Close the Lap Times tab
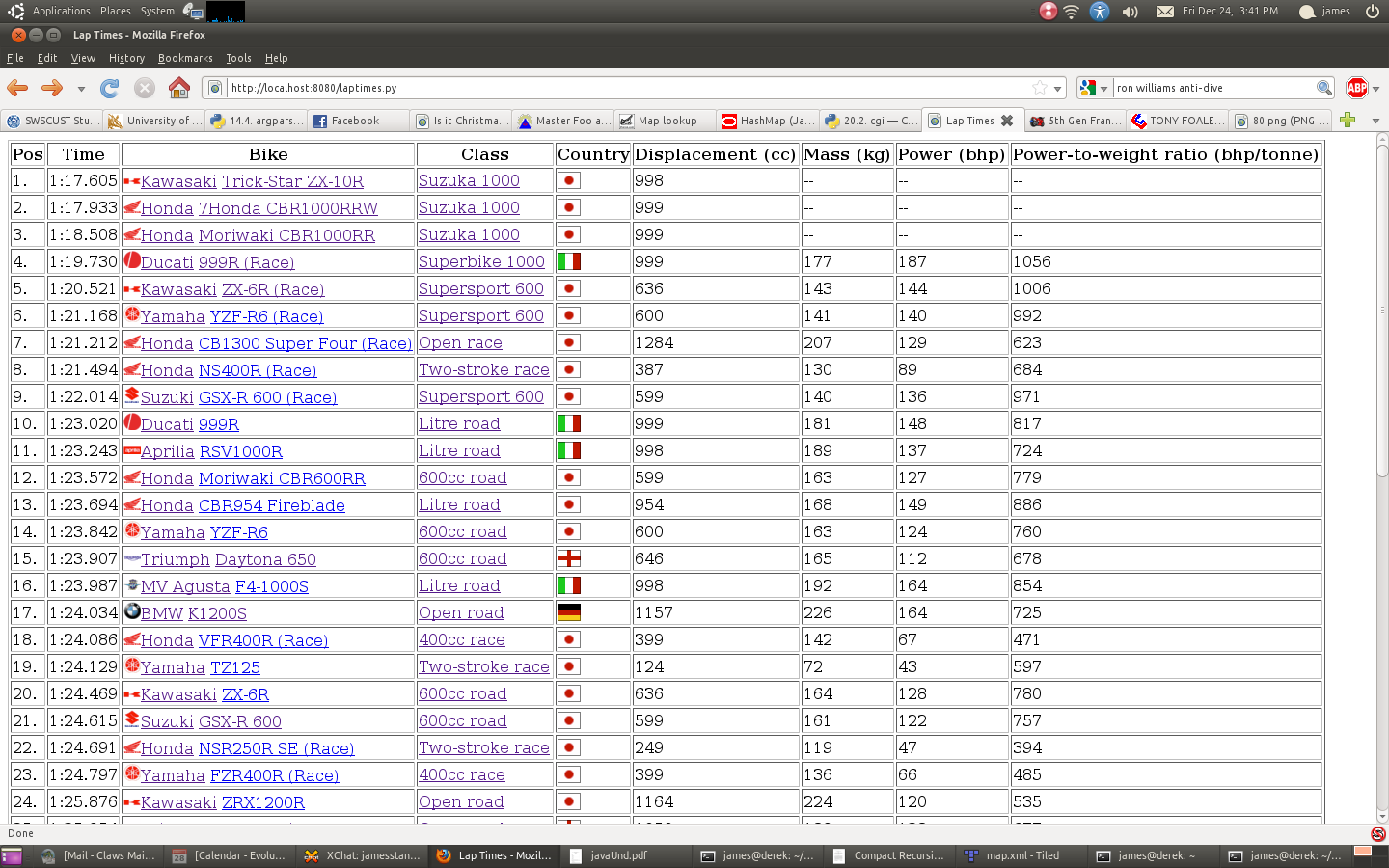Viewport: 1389px width, 868px height. tap(1007, 121)
